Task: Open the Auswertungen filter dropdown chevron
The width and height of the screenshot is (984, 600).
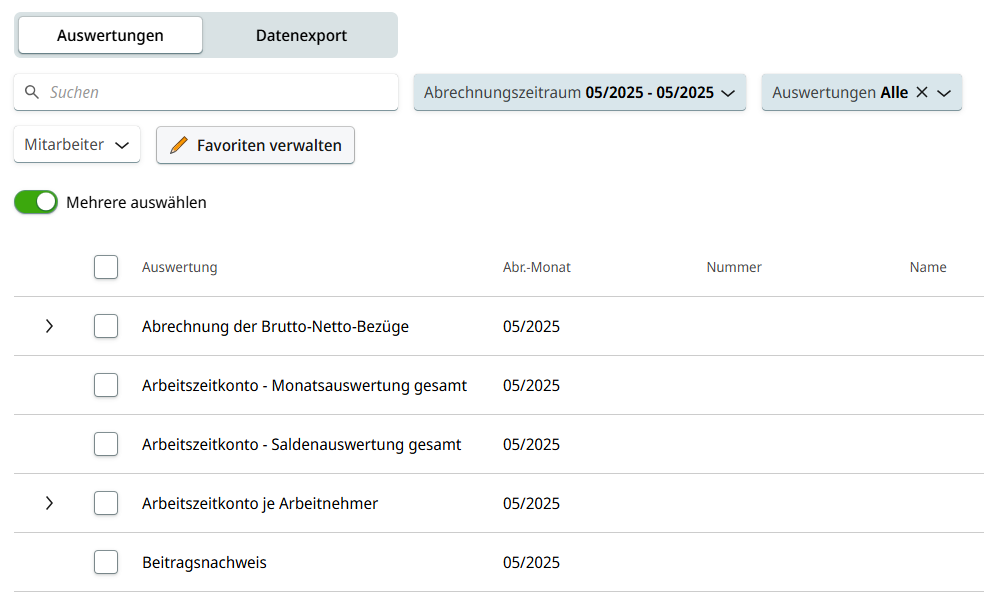Action: (944, 92)
